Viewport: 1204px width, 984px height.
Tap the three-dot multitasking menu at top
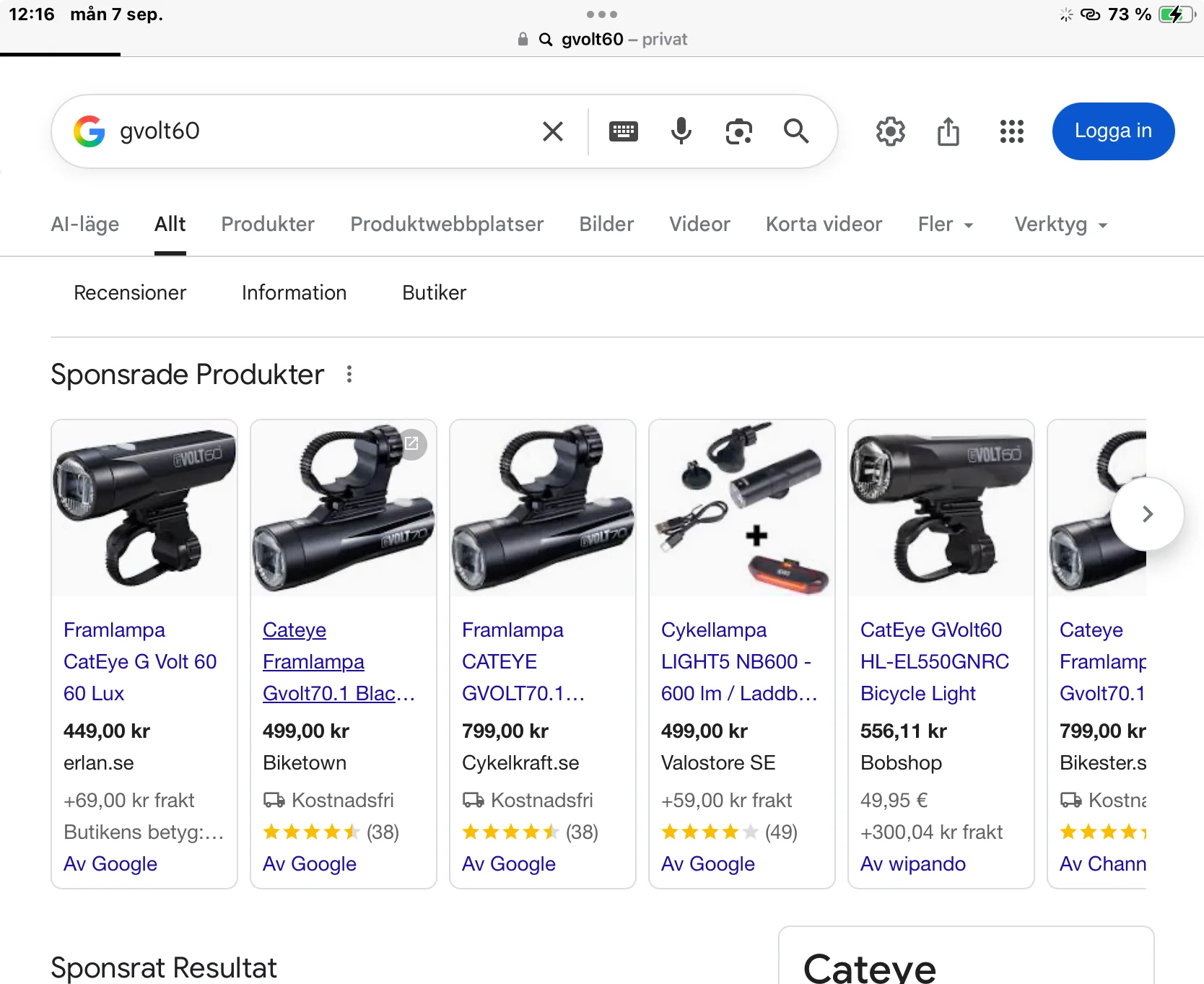(602, 14)
